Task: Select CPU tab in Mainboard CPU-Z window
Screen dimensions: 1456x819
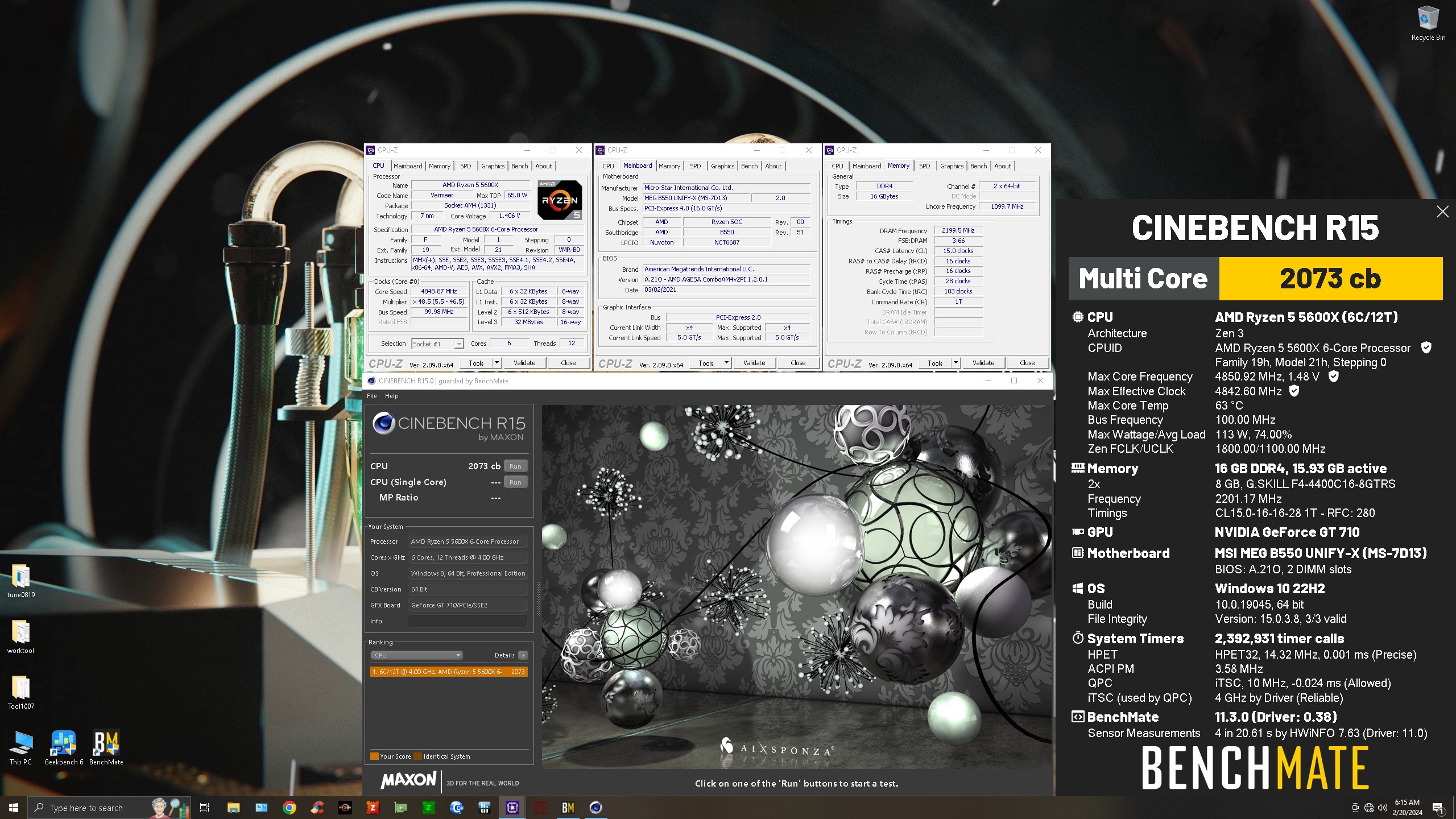Action: click(608, 166)
